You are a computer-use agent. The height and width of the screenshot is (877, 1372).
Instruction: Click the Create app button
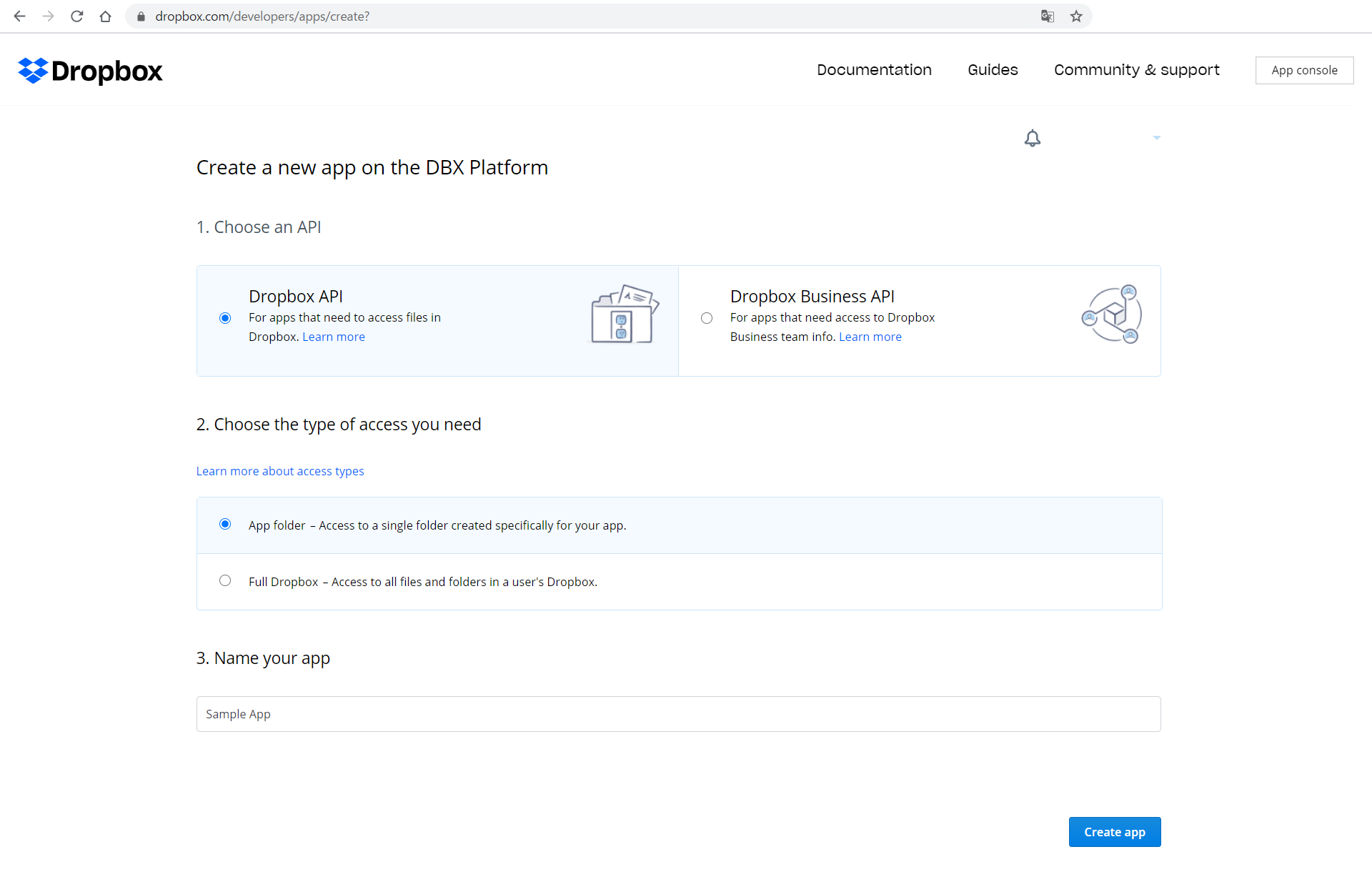pyautogui.click(x=1115, y=832)
